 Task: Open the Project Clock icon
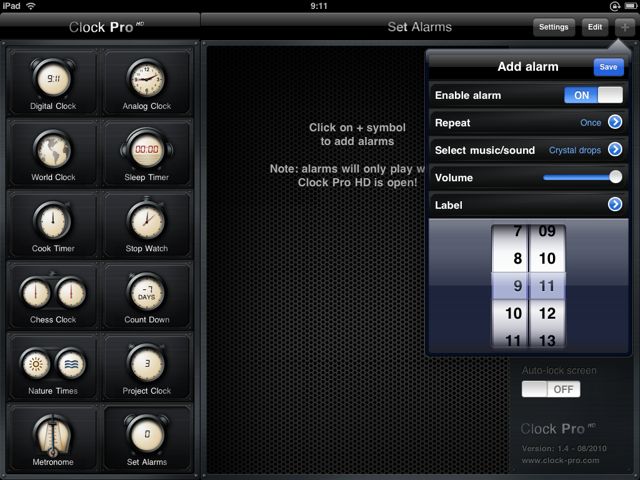click(147, 363)
